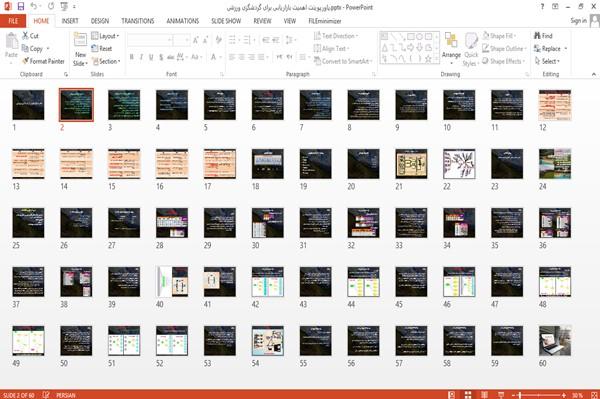Screen dimensions: 600x399
Task: Select slide 12 thumbnail
Action: coord(554,105)
